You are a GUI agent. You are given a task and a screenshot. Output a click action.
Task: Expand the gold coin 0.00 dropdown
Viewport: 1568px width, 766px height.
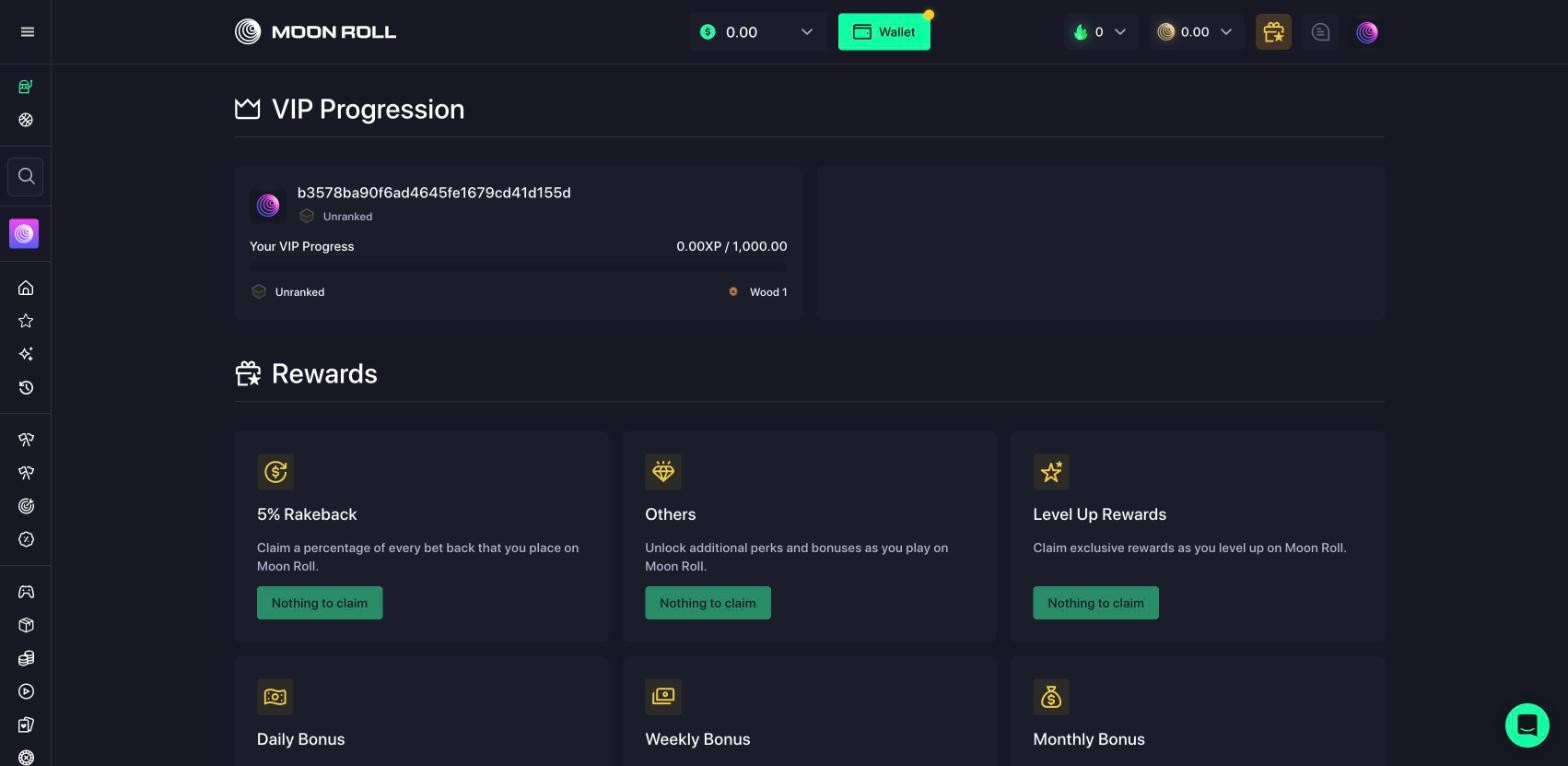point(1196,32)
